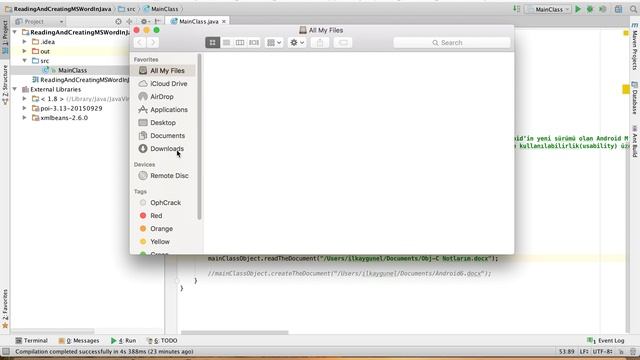The width and height of the screenshot is (640, 360).
Task: Run MainClass with the green play icon
Action: tap(578, 9)
